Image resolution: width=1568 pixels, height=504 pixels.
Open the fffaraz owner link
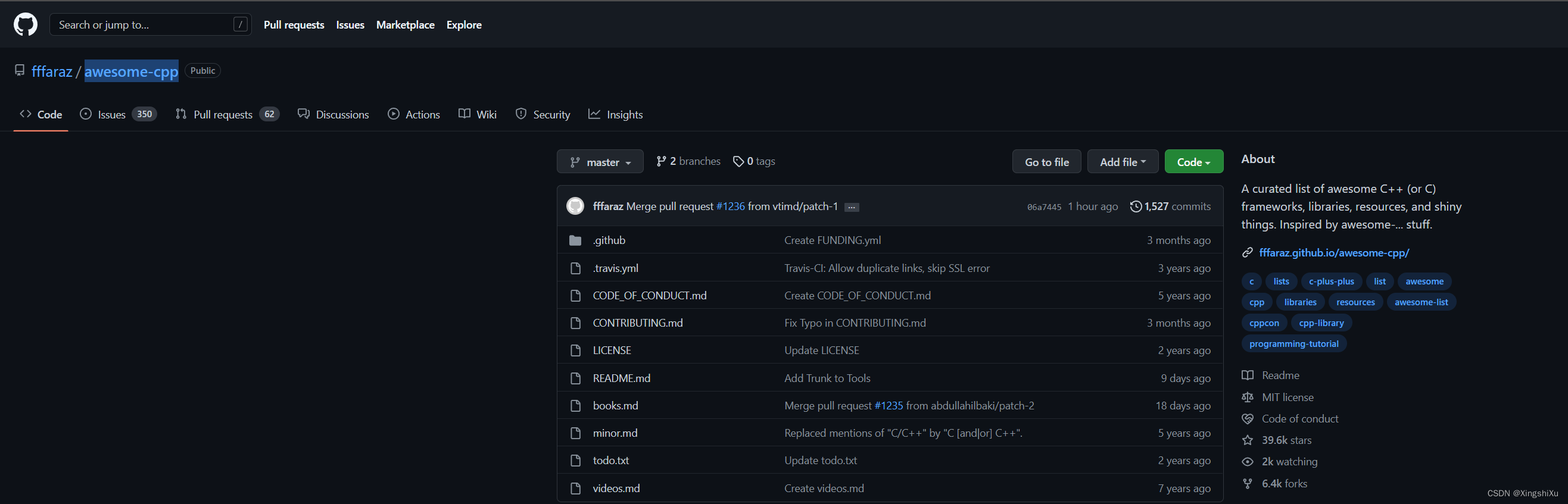52,72
